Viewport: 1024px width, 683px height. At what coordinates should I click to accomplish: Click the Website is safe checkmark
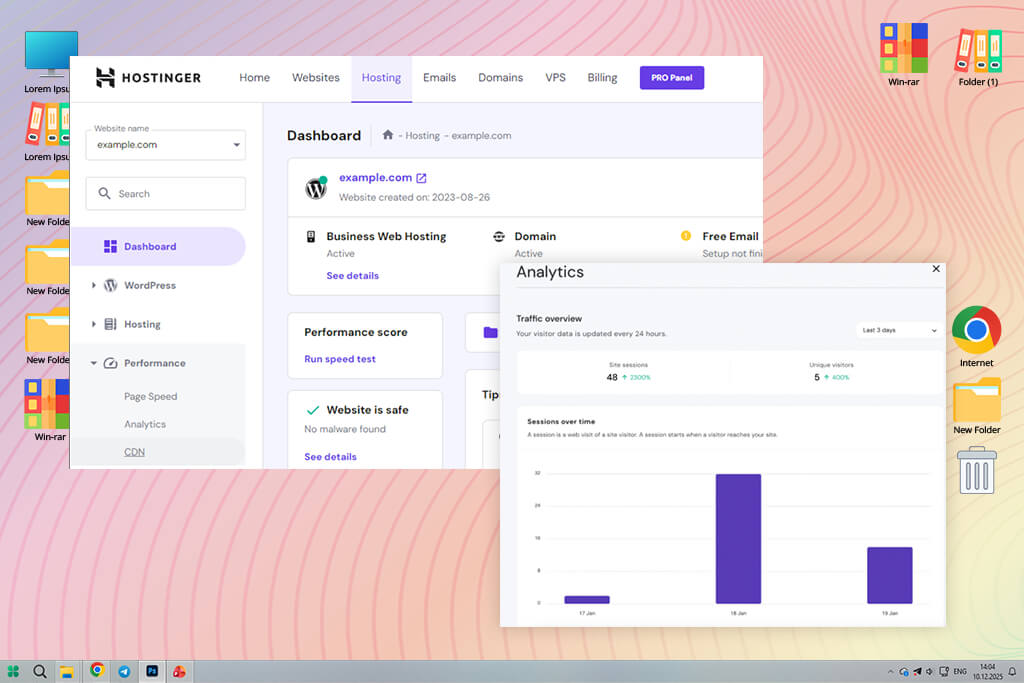pyautogui.click(x=313, y=410)
